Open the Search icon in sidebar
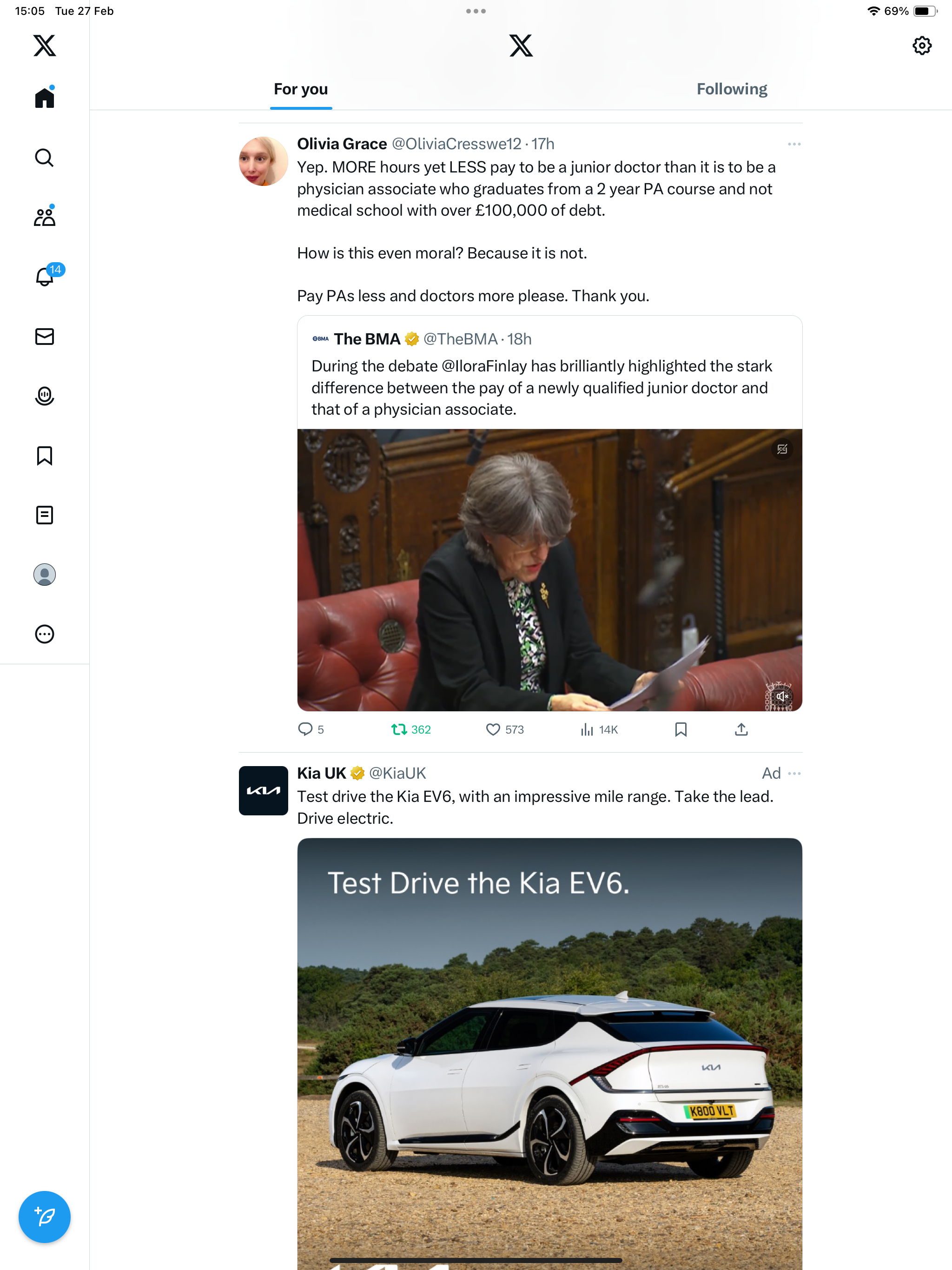This screenshot has height=1270, width=952. (x=44, y=157)
